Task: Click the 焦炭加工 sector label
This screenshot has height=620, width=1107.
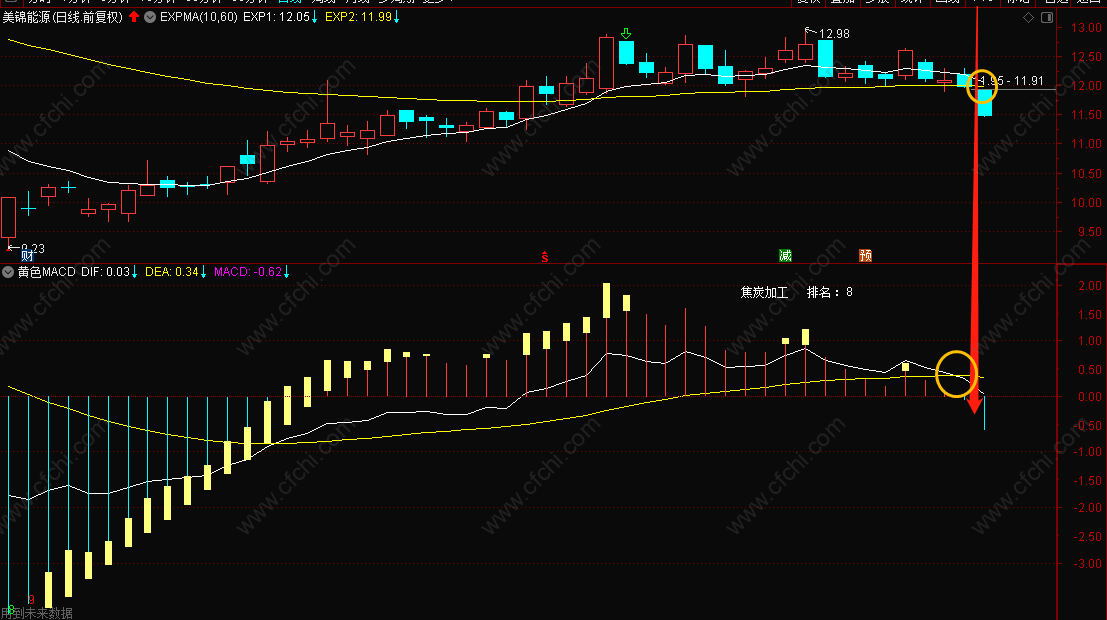Action: pyautogui.click(x=764, y=292)
